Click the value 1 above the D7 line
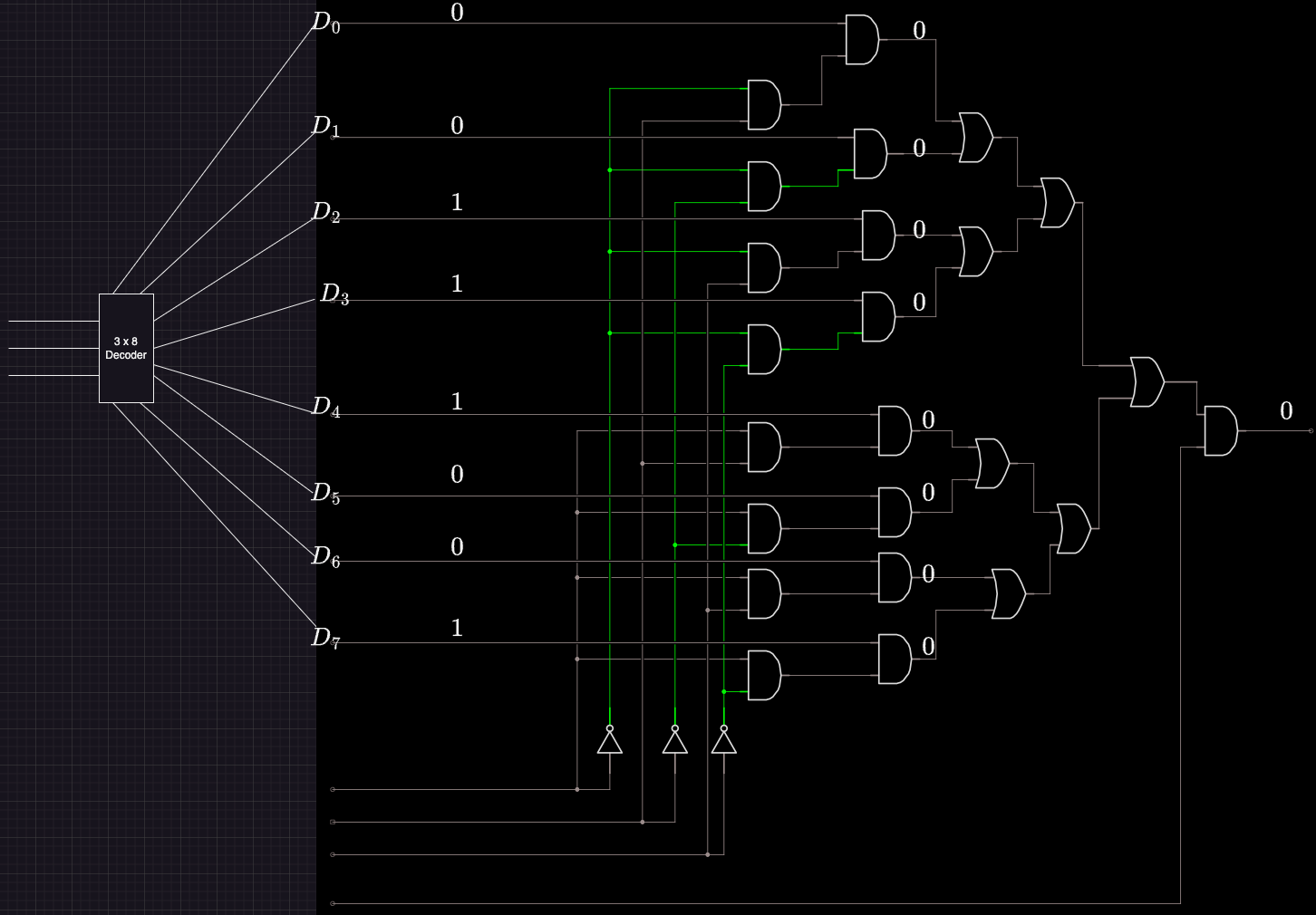 pos(457,628)
